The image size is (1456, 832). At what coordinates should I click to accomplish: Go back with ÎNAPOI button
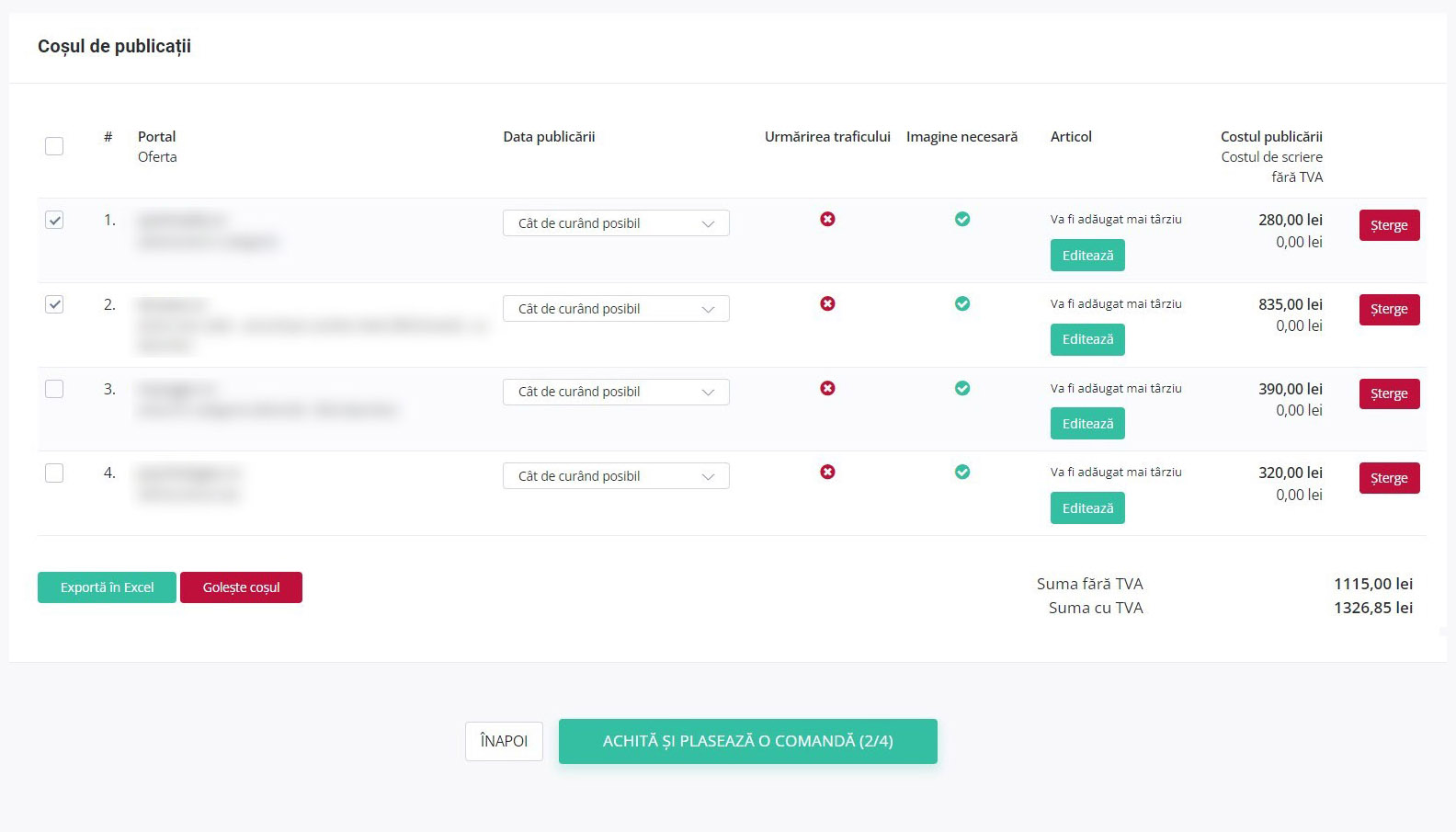(504, 741)
